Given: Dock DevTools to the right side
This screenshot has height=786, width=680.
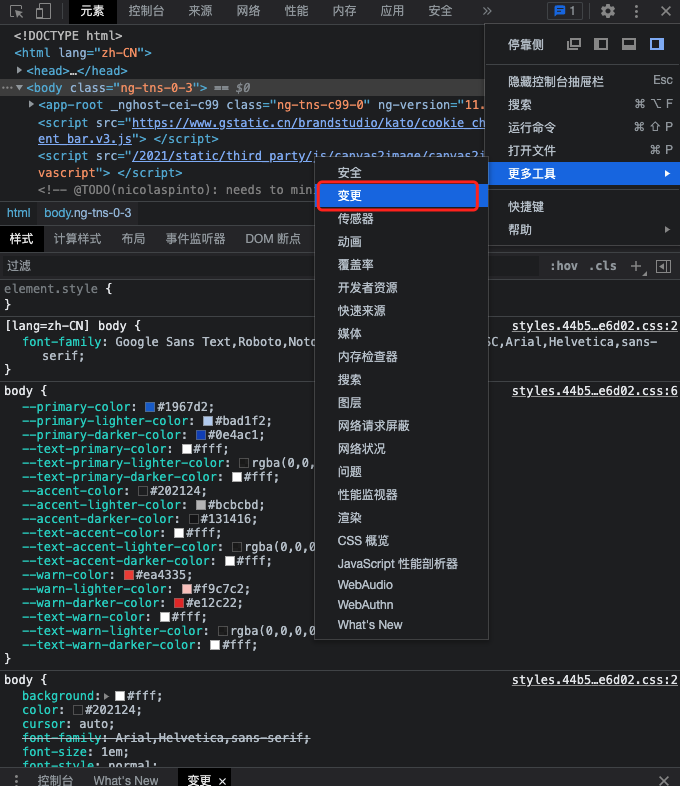Looking at the screenshot, I should [657, 44].
